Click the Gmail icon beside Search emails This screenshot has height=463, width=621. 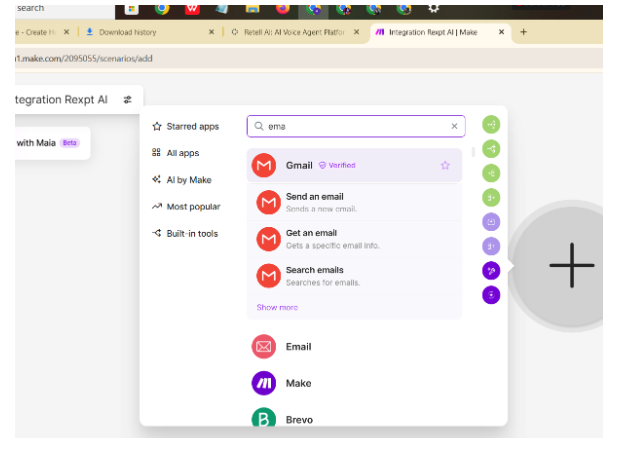point(269,276)
